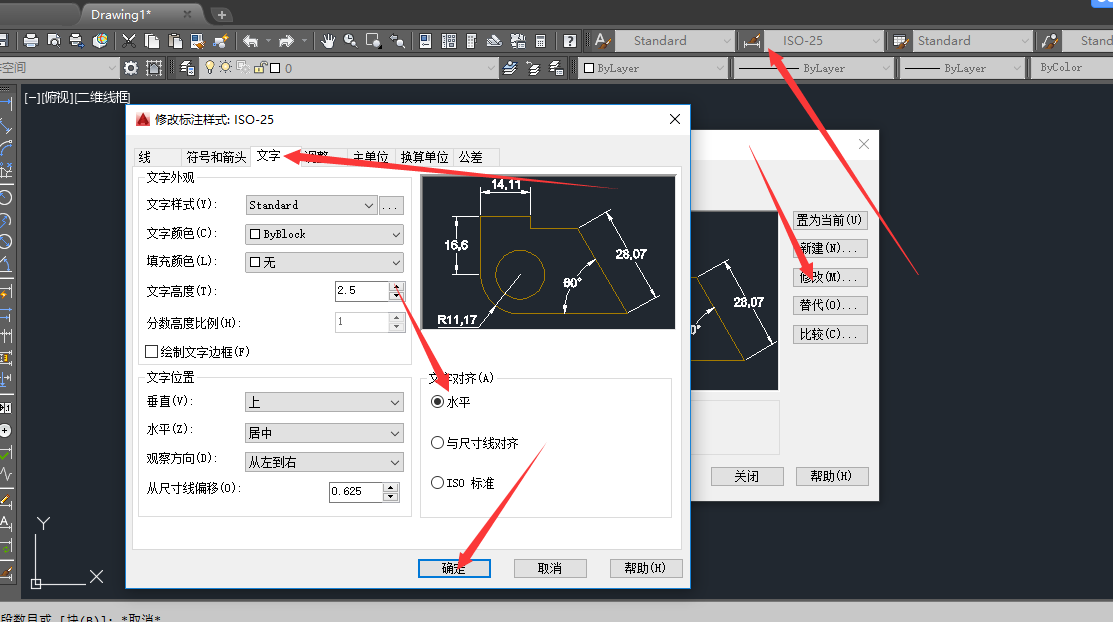Image resolution: width=1113 pixels, height=622 pixels.
Task: Open Layer Properties Manager icon
Action: click(x=187, y=68)
